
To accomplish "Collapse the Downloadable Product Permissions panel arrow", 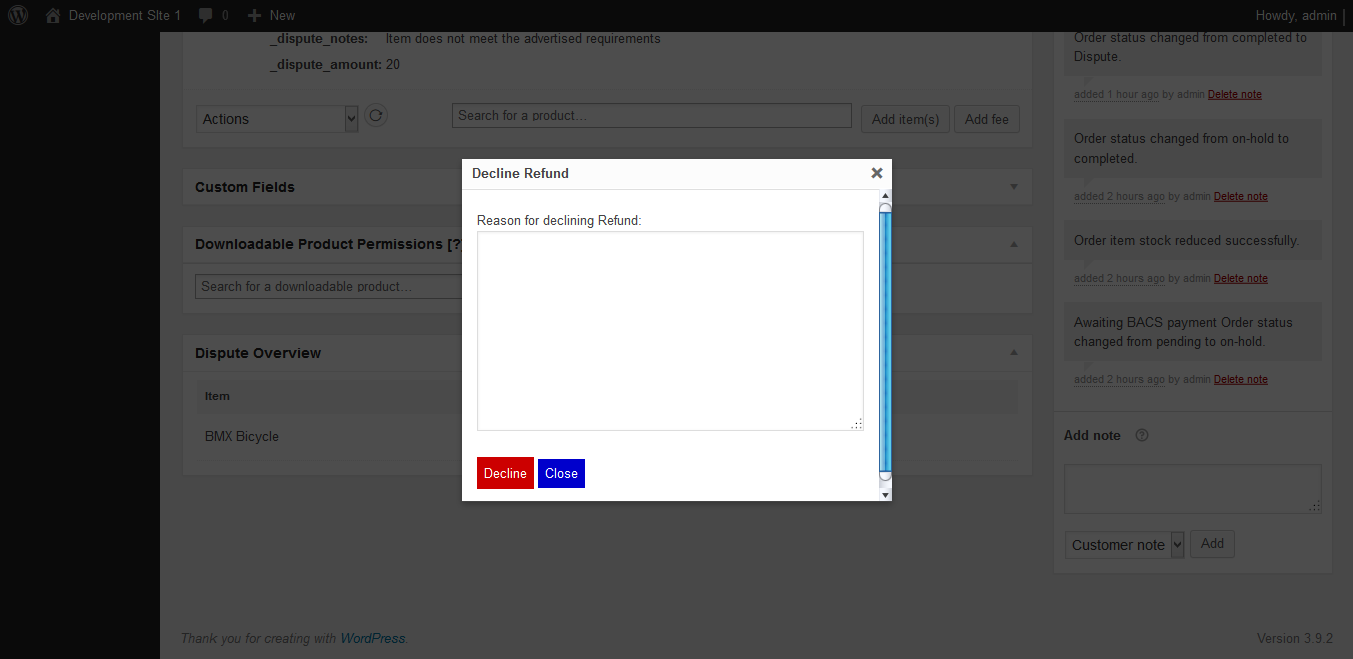I will 1014,244.
